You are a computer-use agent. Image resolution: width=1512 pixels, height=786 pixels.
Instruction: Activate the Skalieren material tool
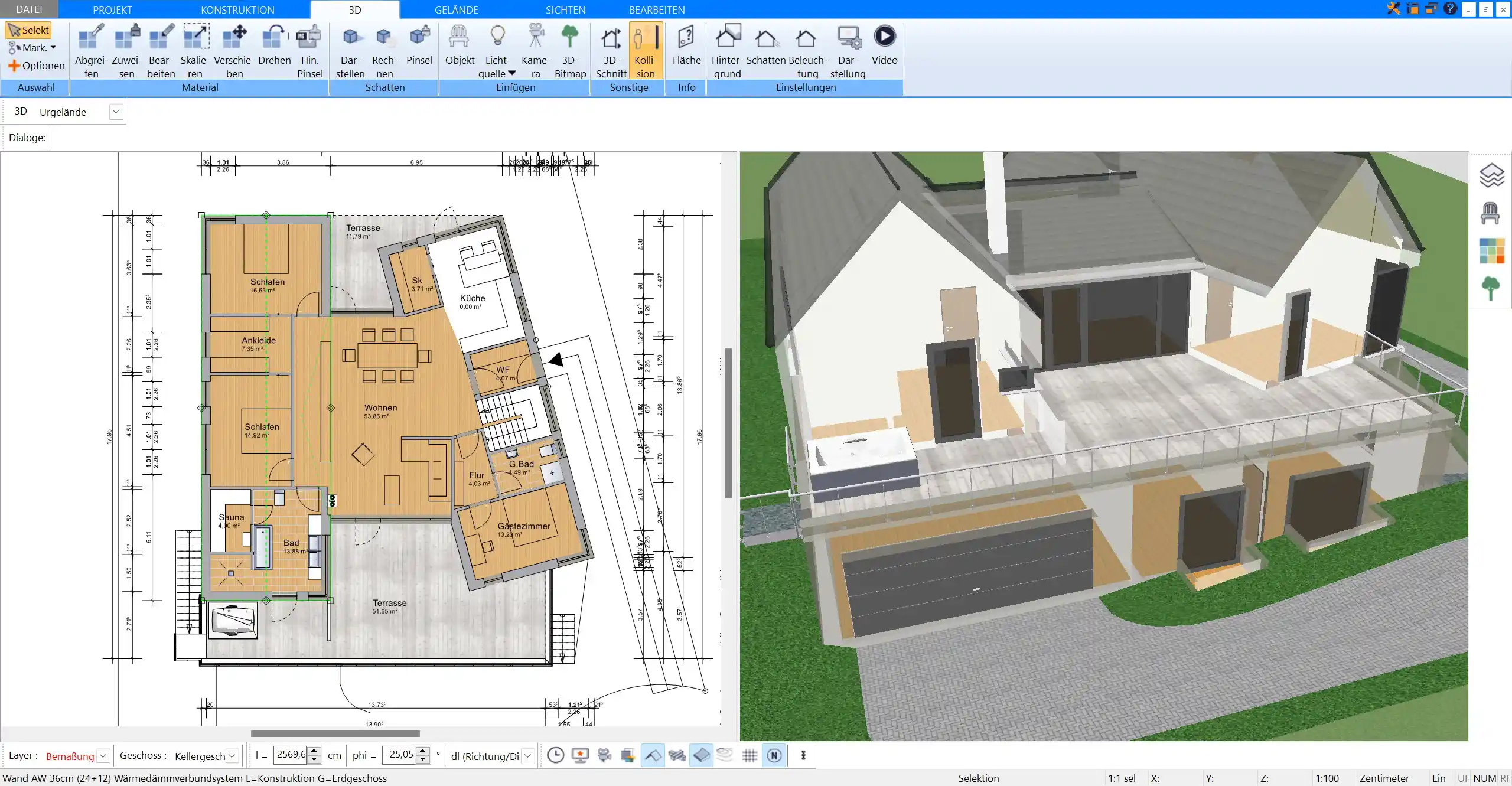[195, 51]
